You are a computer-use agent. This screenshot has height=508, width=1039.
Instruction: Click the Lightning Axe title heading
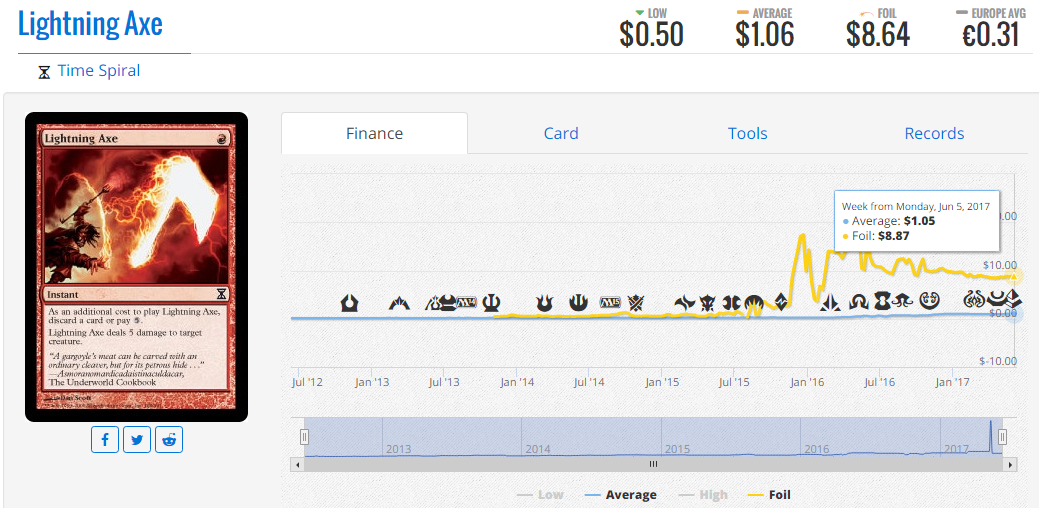tap(90, 25)
